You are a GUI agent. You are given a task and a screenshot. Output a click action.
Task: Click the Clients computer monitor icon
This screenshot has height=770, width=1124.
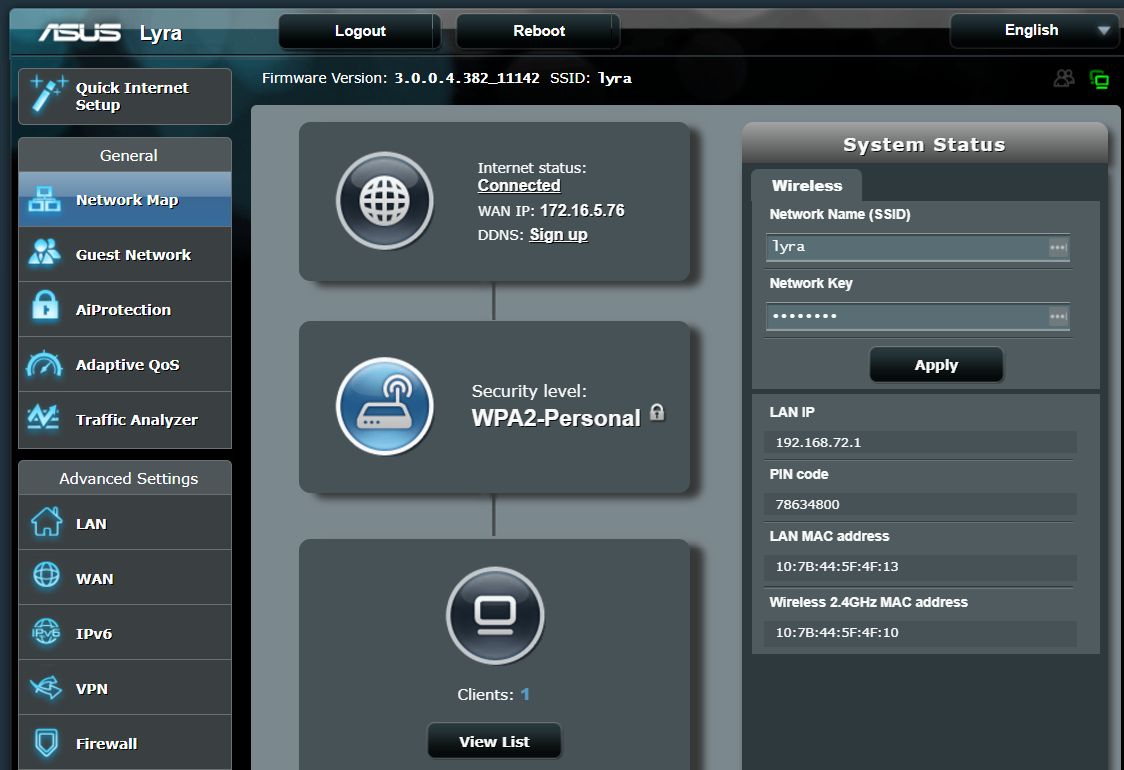click(x=495, y=616)
